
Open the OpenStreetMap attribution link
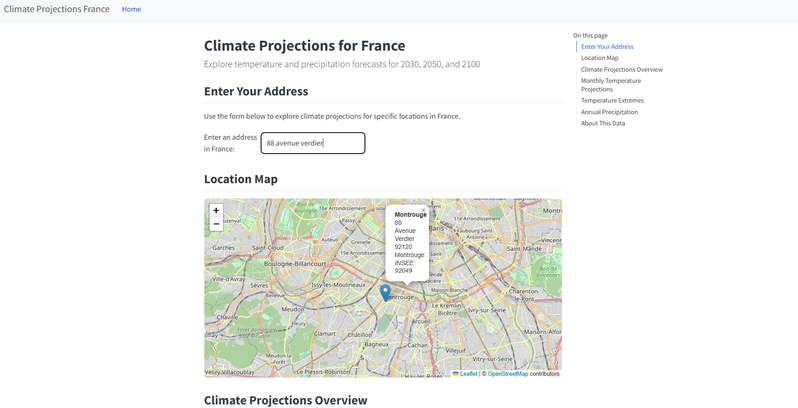[x=507, y=373]
